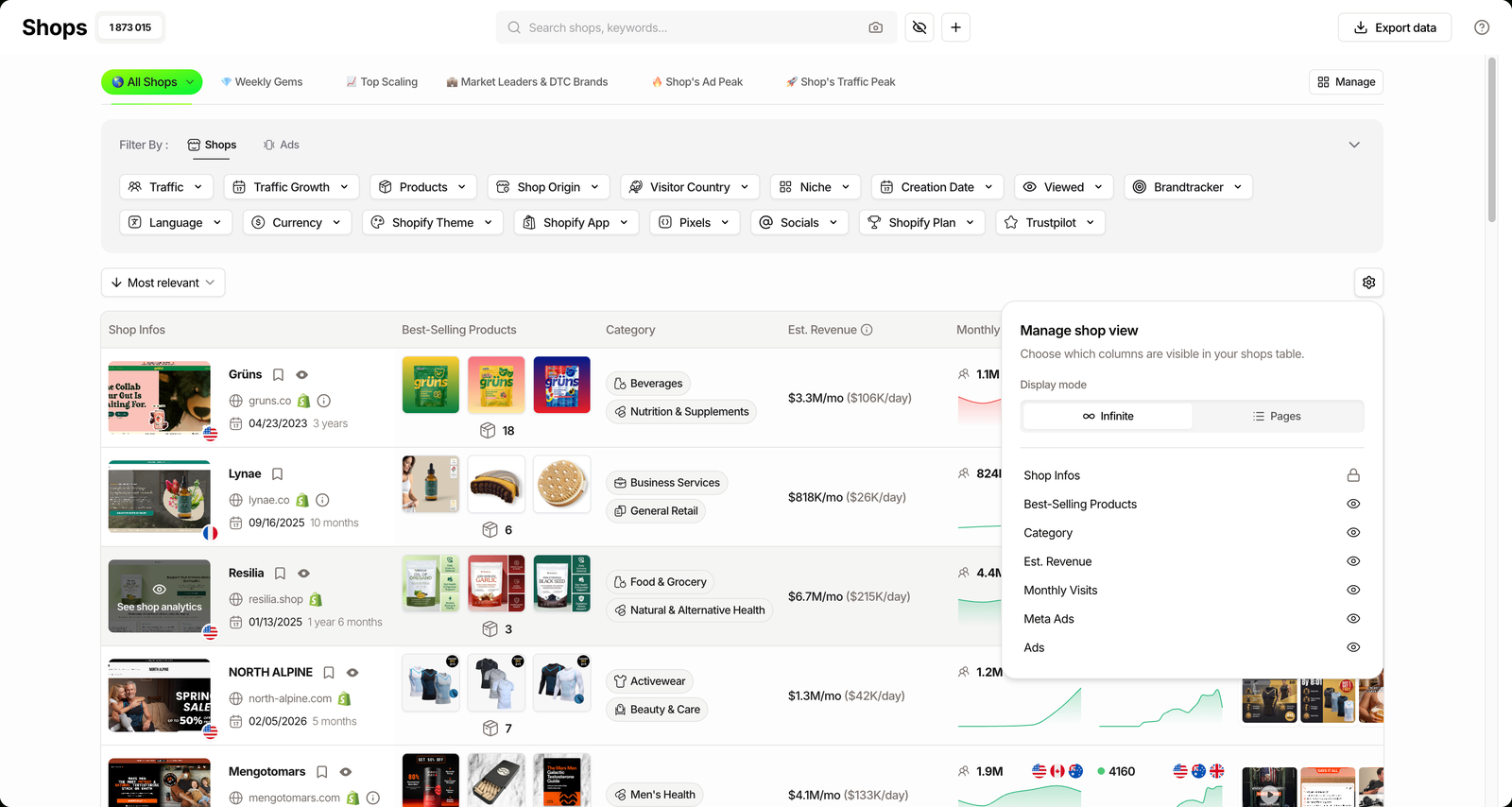Expand the Shop Origin filter
The height and width of the screenshot is (807, 1512).
tap(548, 187)
